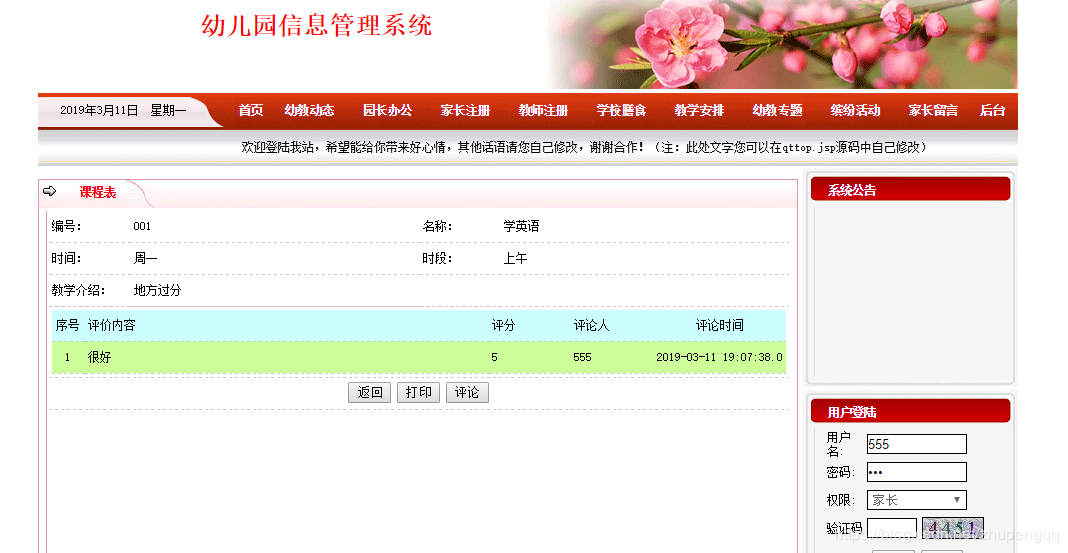Click the 评论 button

(x=467, y=392)
